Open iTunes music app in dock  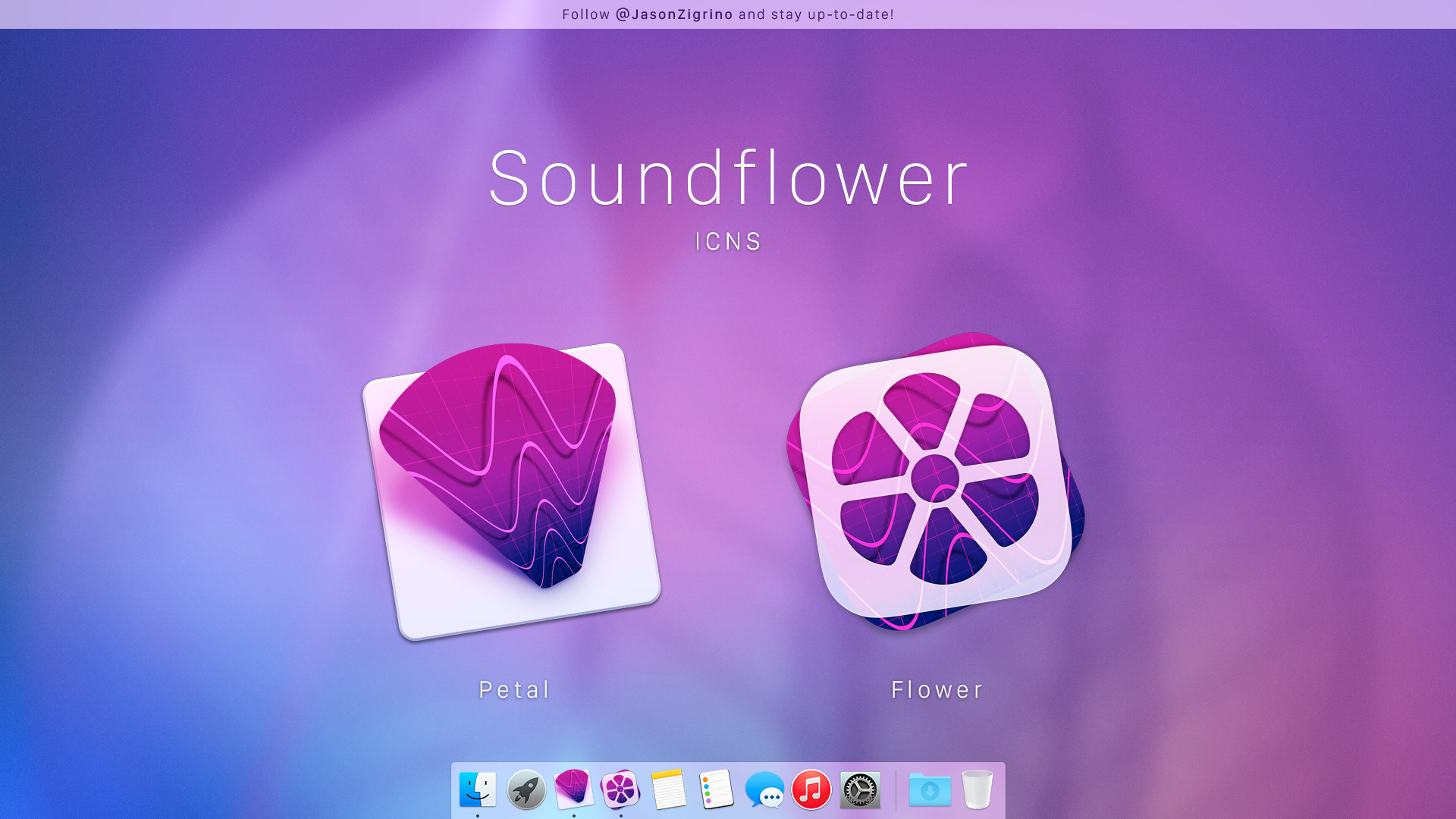[811, 789]
